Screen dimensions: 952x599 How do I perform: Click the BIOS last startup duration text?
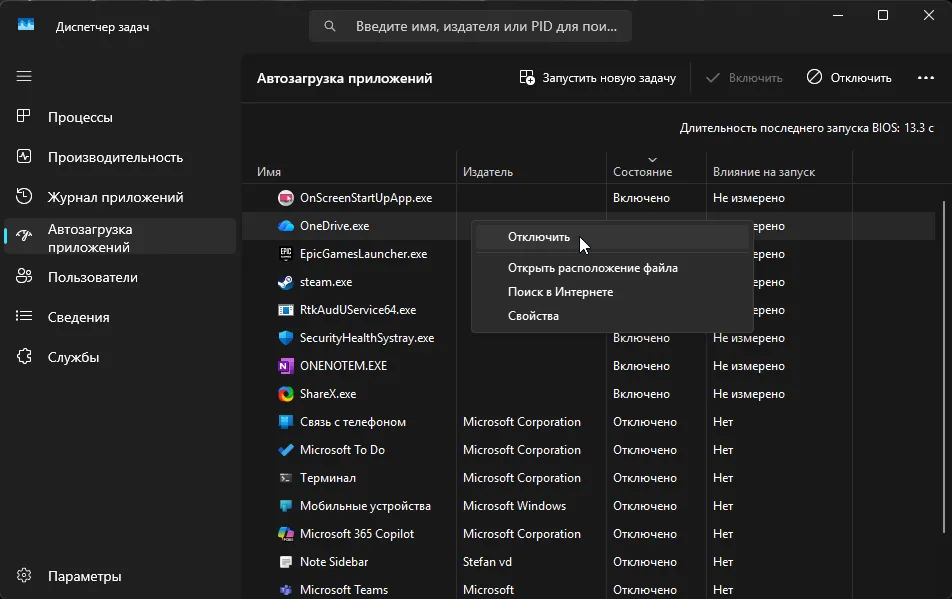tap(806, 128)
